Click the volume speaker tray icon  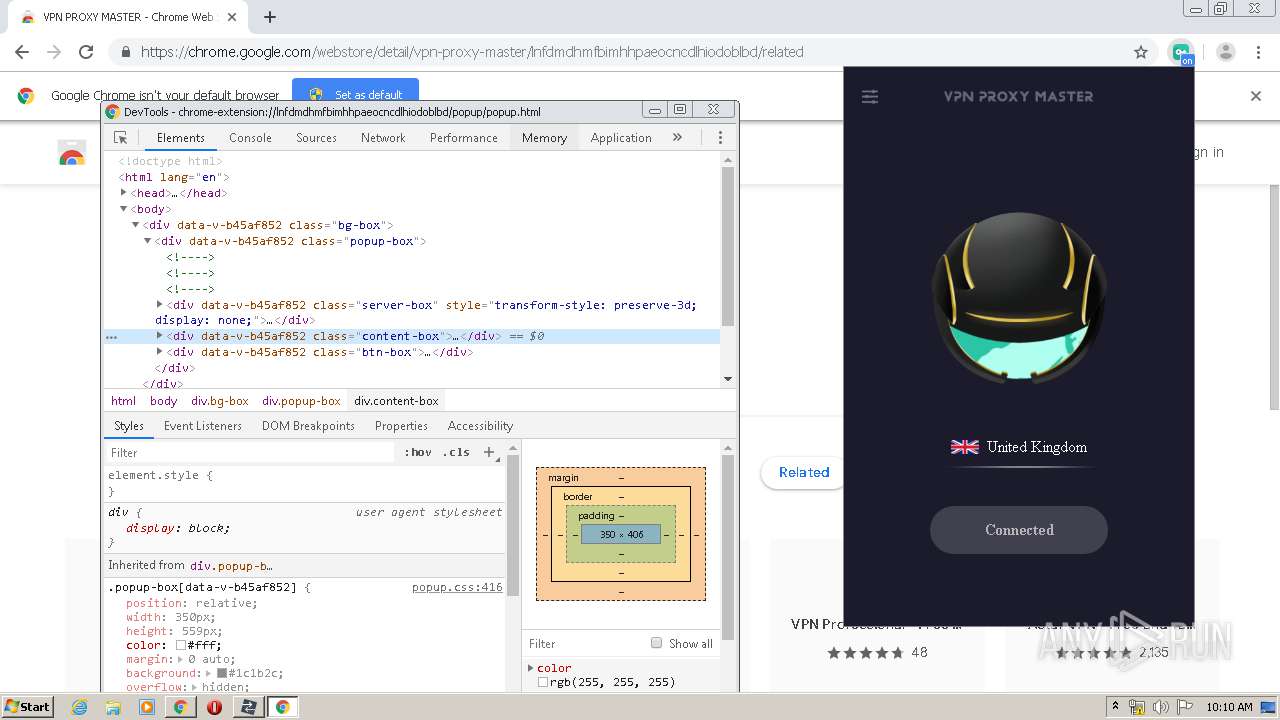tap(1162, 707)
